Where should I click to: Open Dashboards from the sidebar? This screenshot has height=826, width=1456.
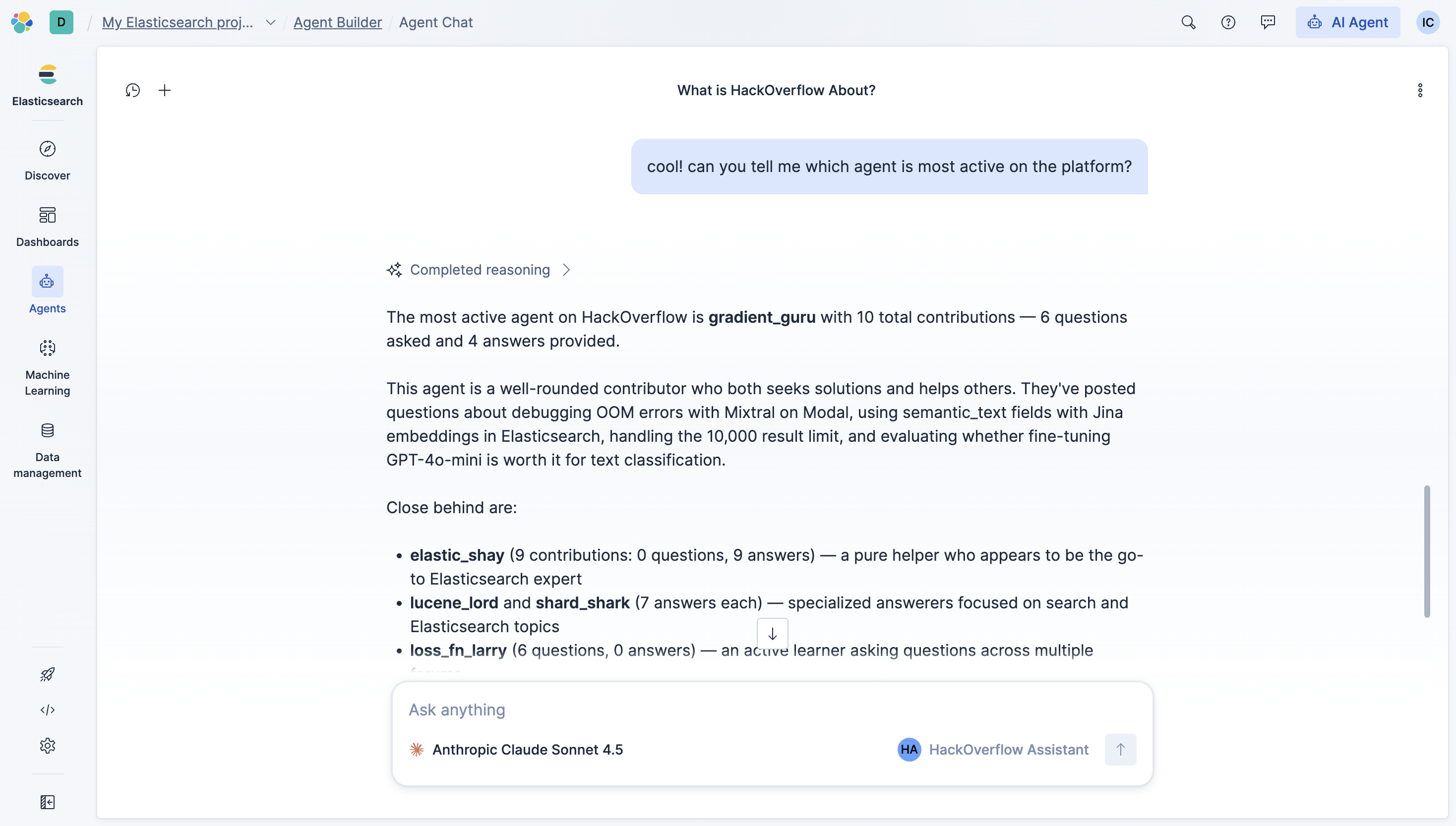[x=48, y=227]
